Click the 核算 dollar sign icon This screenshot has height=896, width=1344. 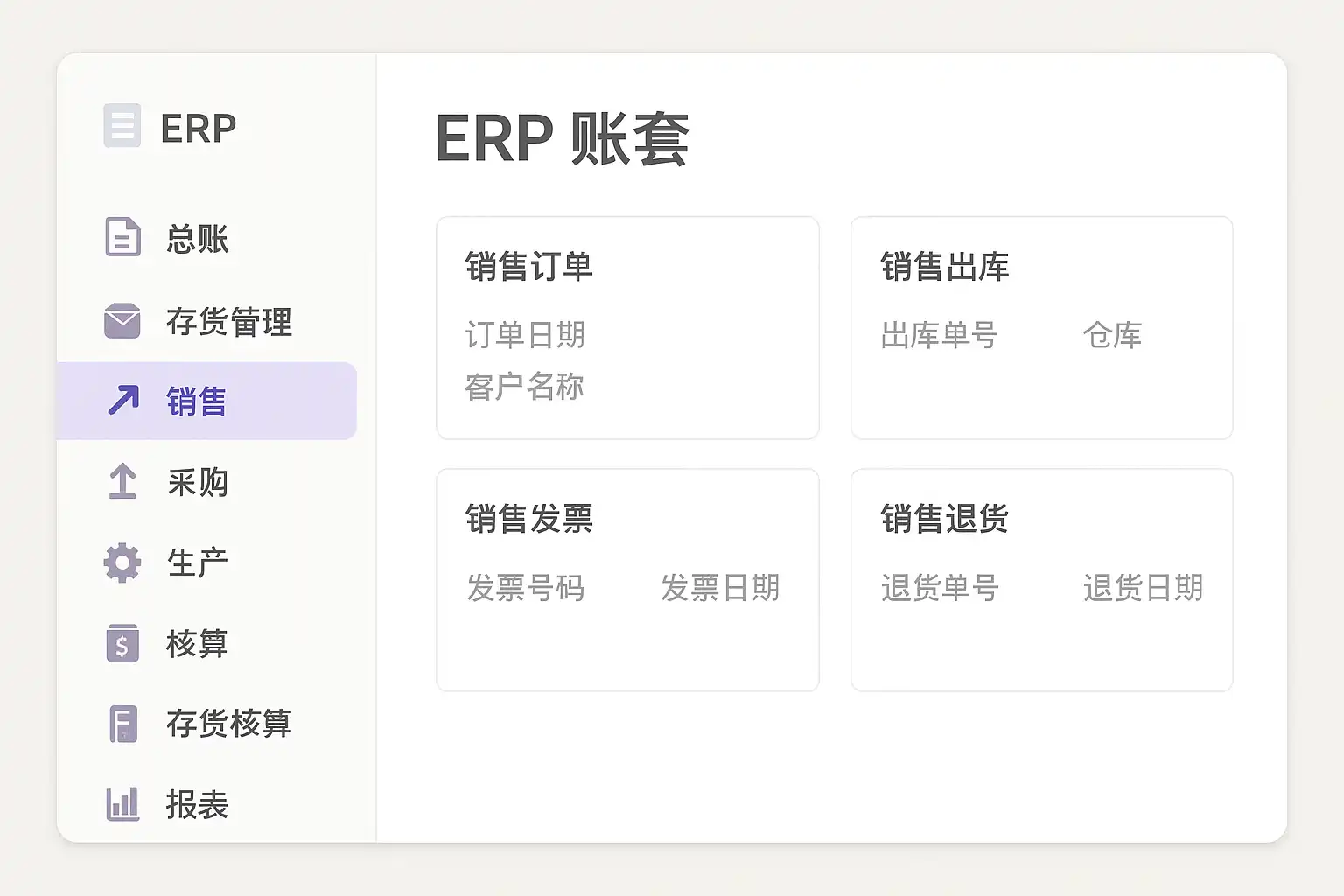122,644
